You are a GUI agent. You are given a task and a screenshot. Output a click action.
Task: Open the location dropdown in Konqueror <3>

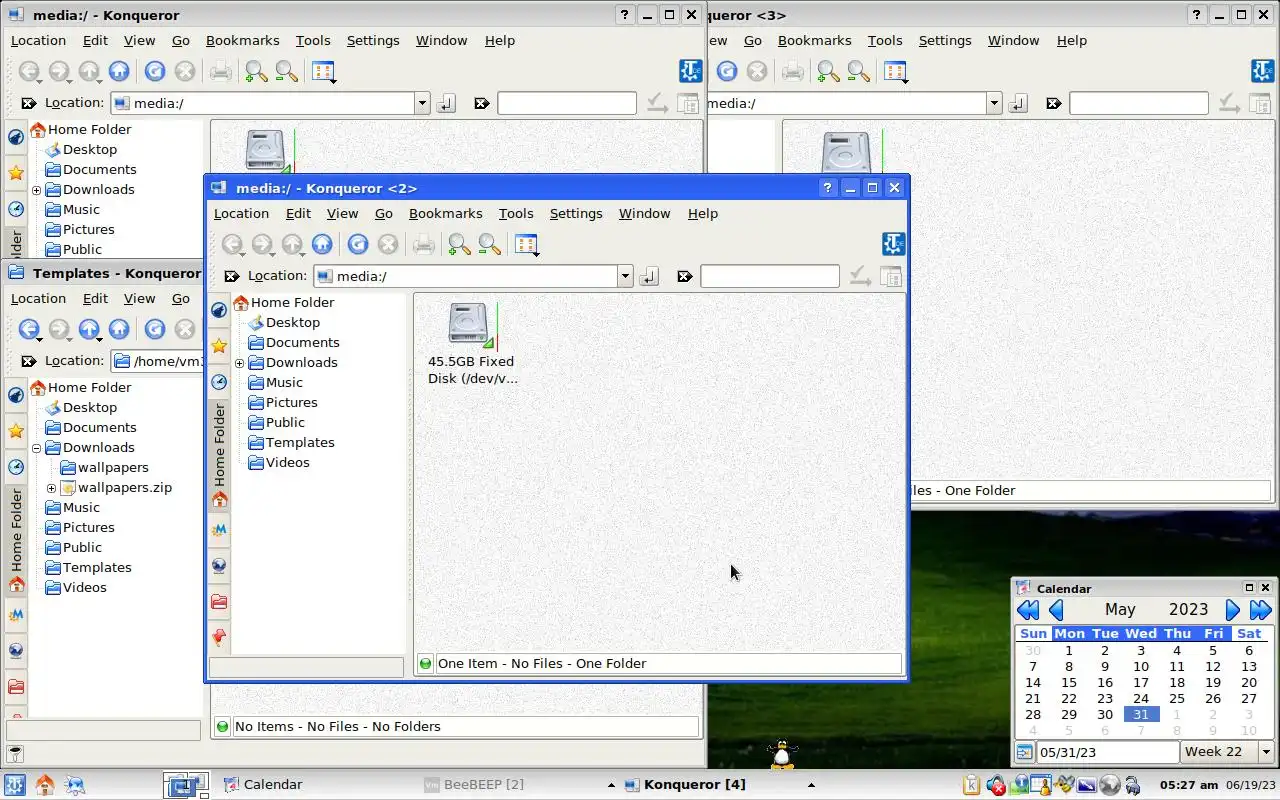[x=994, y=103]
